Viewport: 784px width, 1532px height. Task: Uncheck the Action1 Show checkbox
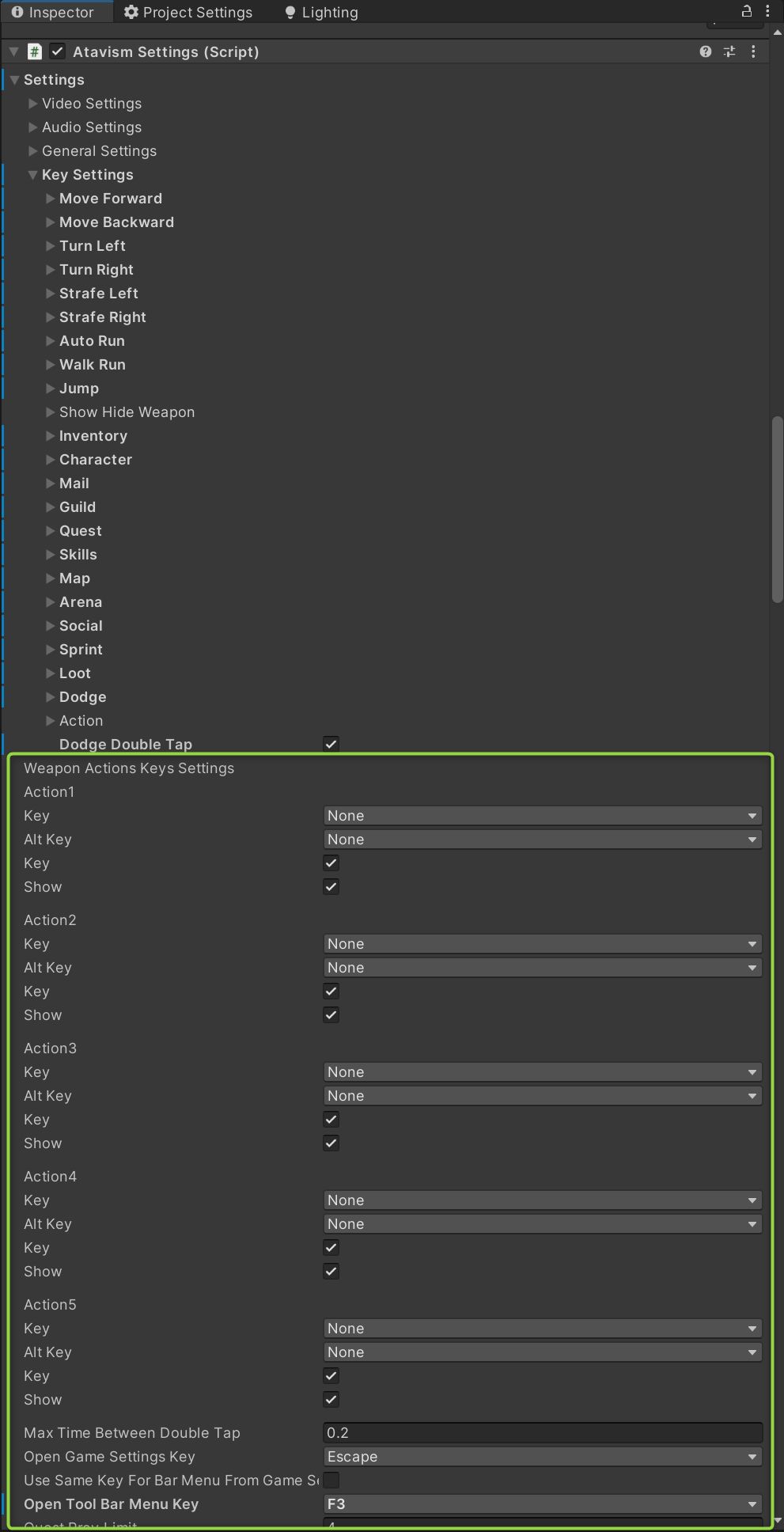(331, 887)
